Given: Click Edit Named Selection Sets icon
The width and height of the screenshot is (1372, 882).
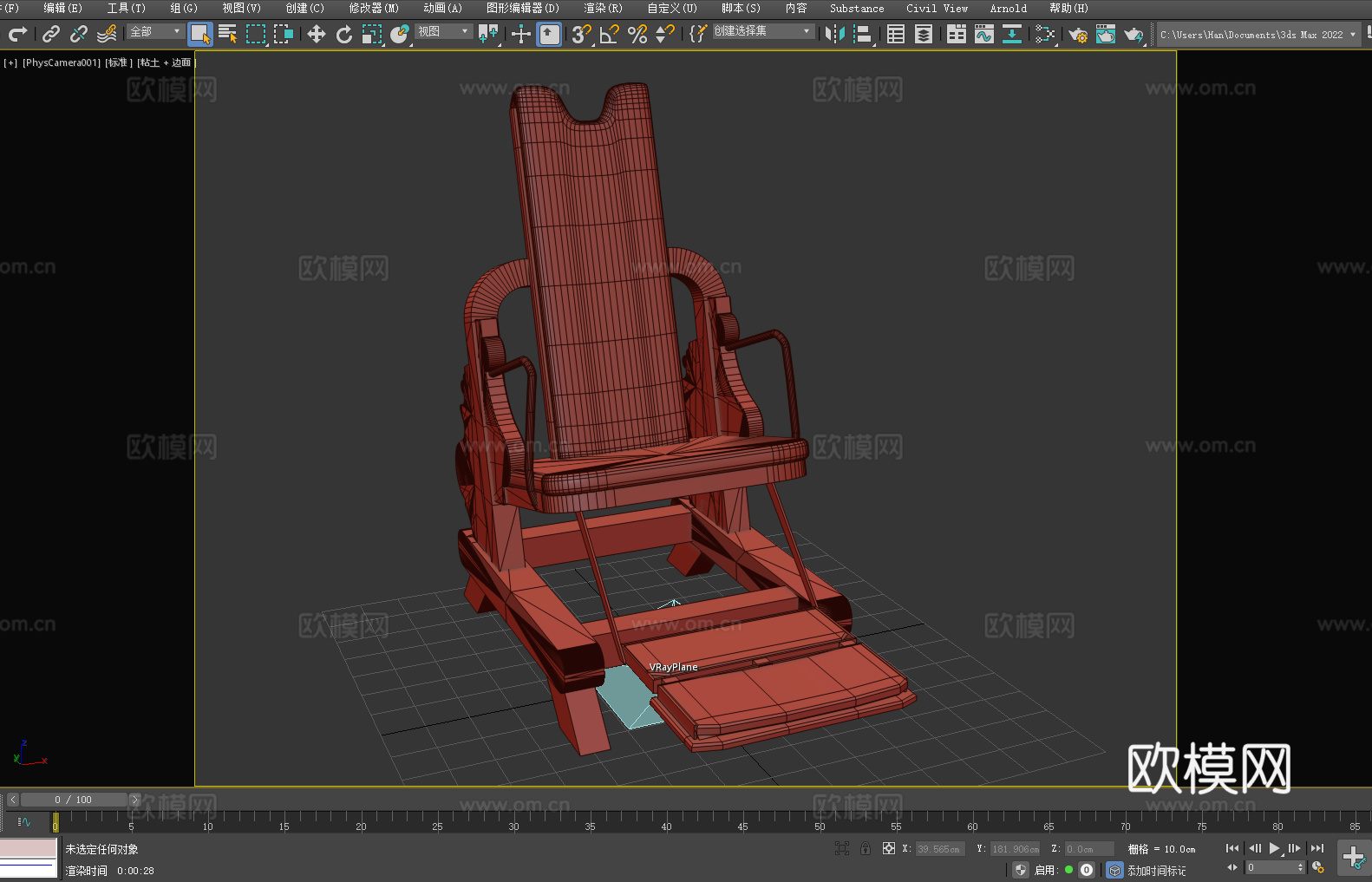Looking at the screenshot, I should coord(698,35).
